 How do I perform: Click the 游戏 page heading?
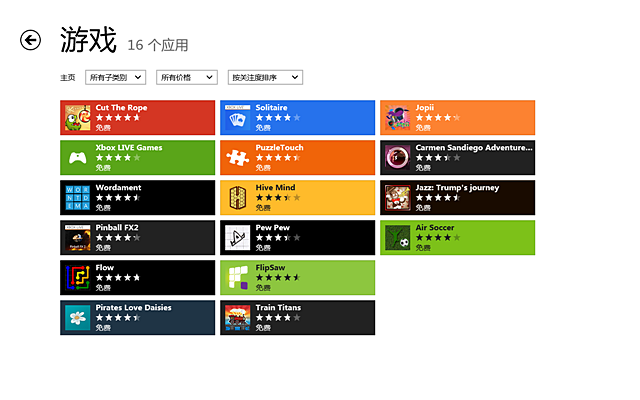coord(89,40)
